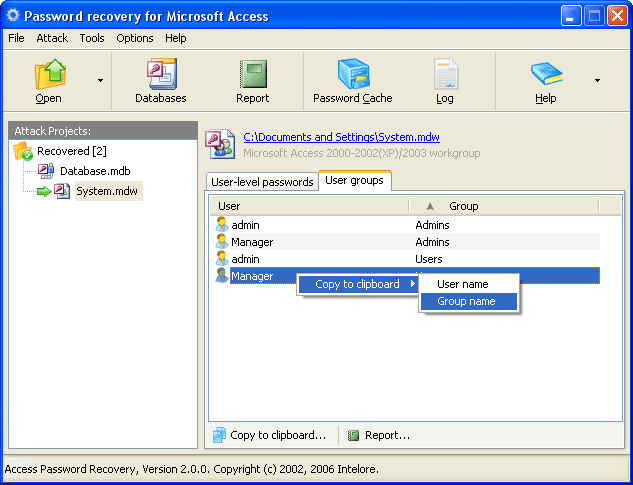Click the Users group cell
633x485 pixels.
[429, 259]
